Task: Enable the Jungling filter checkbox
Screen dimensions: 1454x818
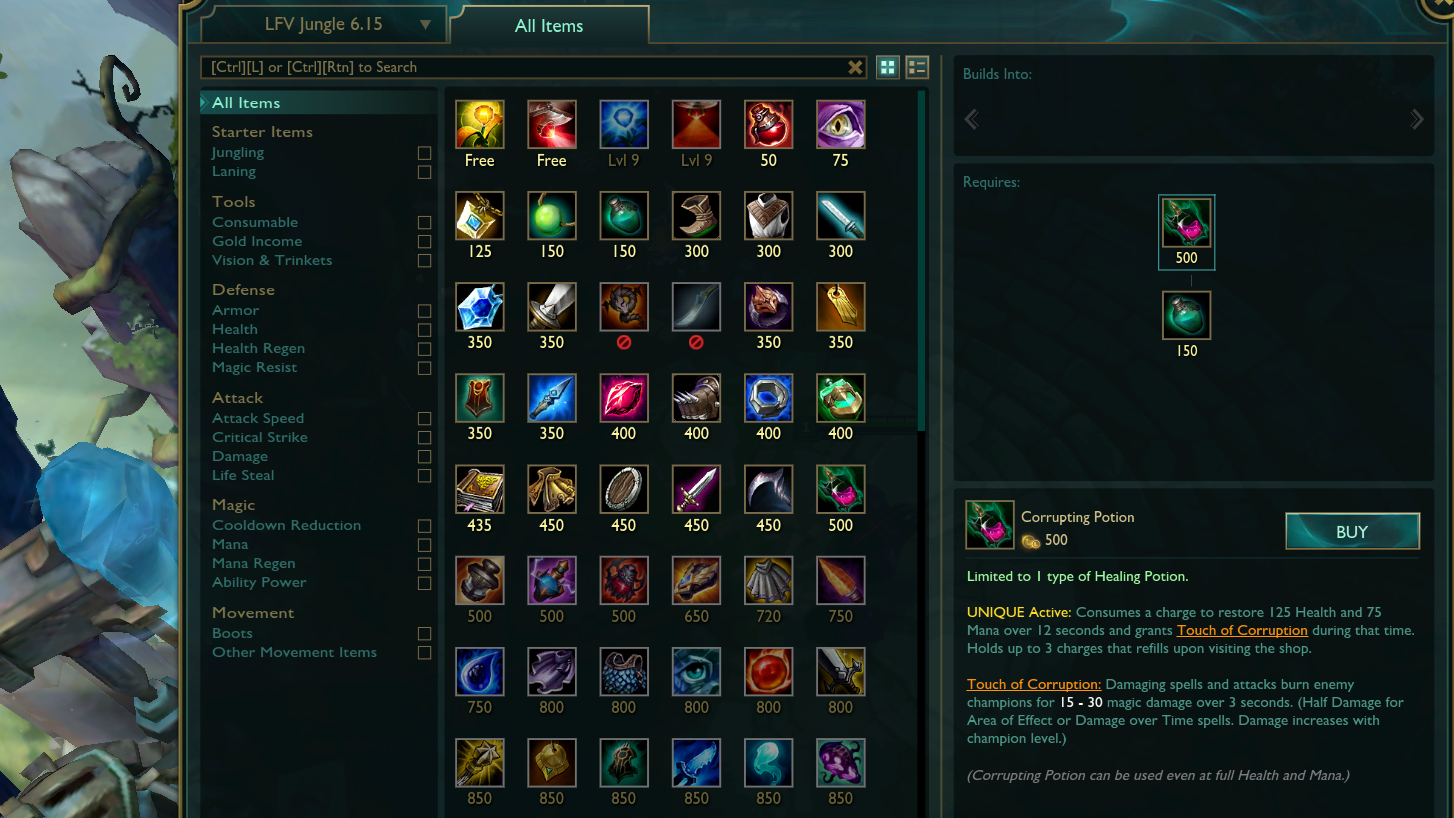Action: pyautogui.click(x=424, y=153)
